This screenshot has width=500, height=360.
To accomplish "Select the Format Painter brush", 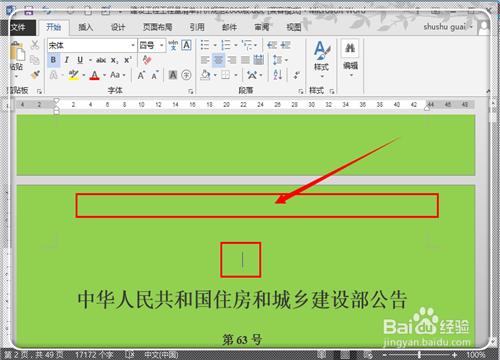I will (x=35, y=75).
